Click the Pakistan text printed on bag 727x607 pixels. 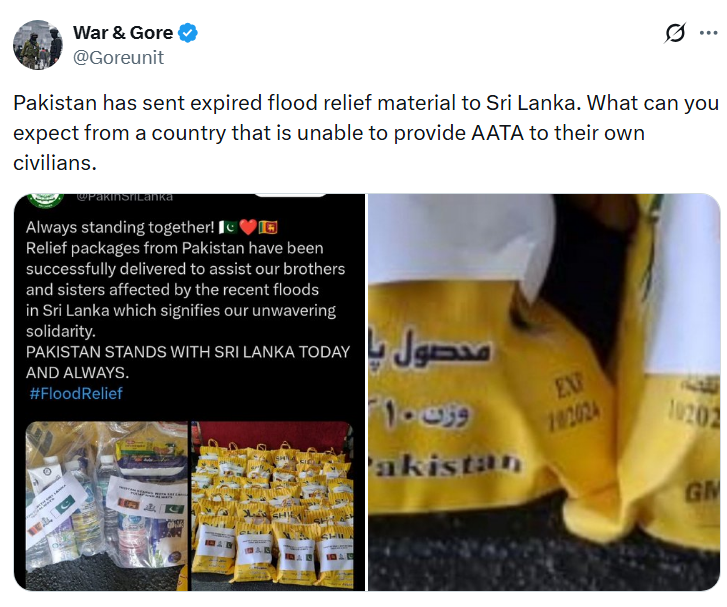pyautogui.click(x=444, y=465)
